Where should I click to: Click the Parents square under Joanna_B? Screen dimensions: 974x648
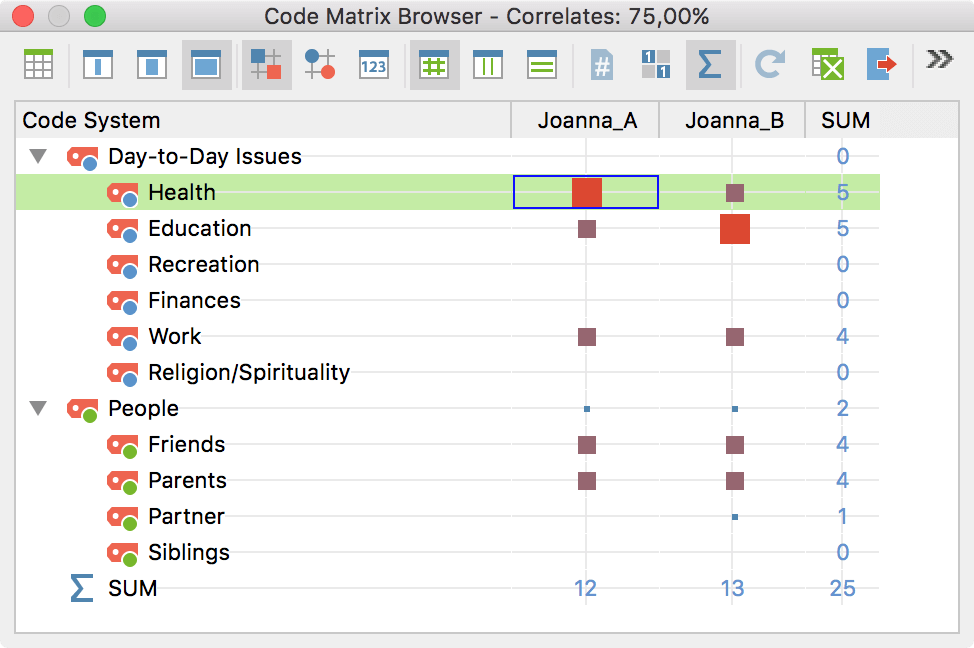tap(735, 481)
